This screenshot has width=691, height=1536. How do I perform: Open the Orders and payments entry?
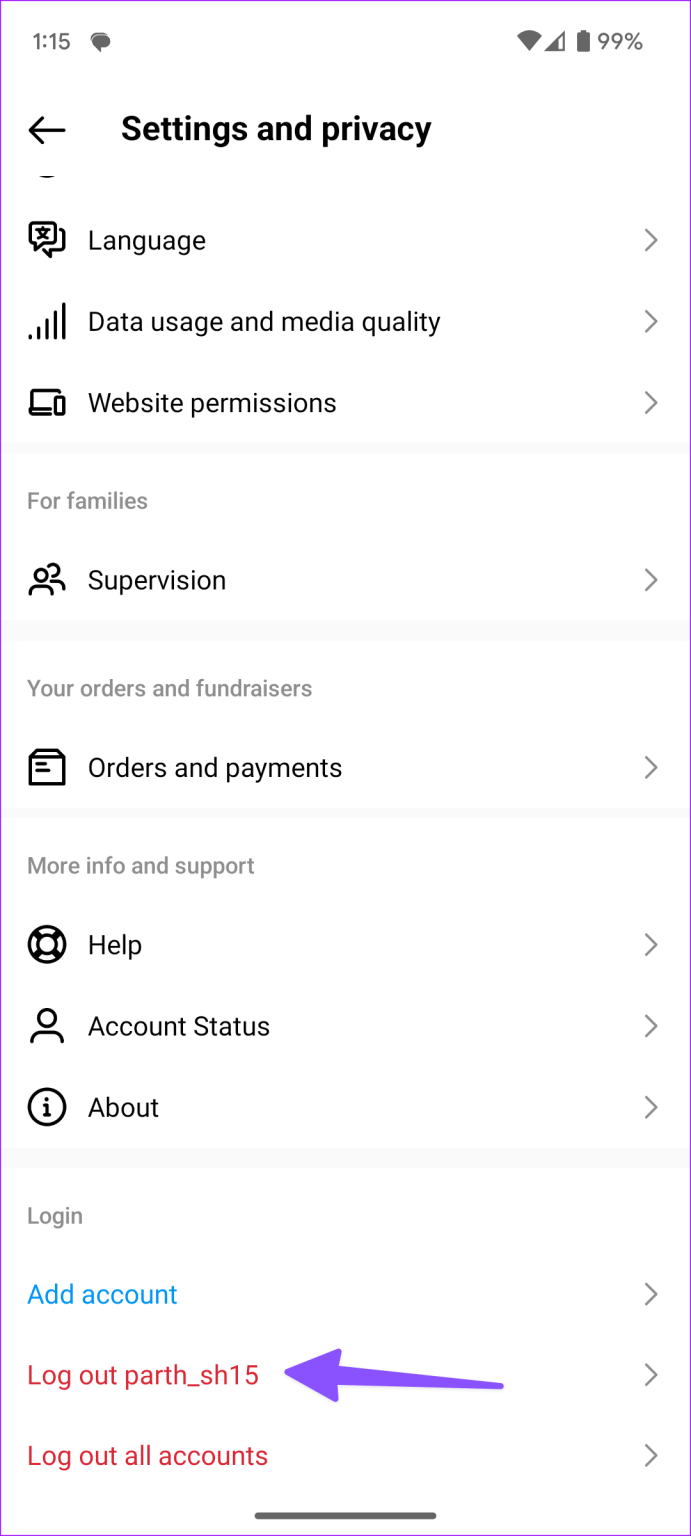(x=215, y=768)
